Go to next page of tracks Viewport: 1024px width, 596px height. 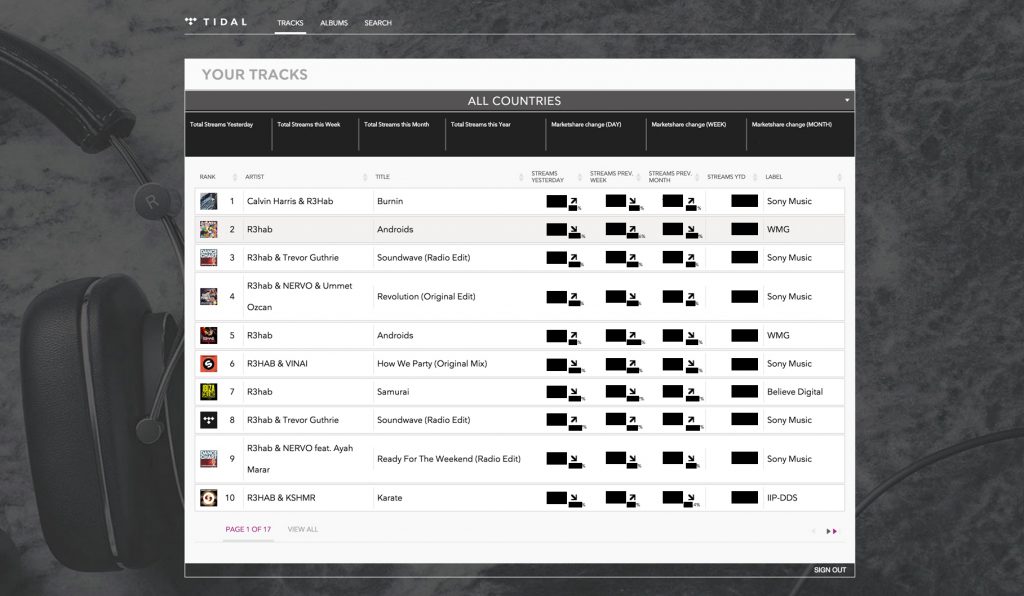coord(832,531)
